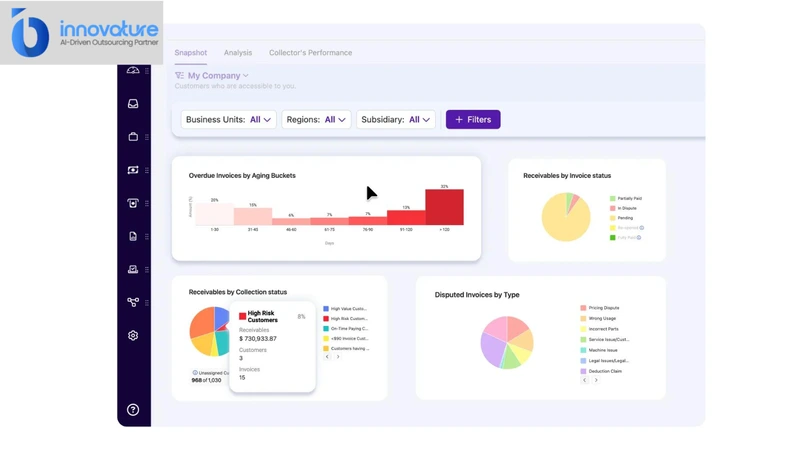This screenshot has width=800, height=450.
Task: Open the dashboard gauge icon in sidebar
Action: [133, 70]
